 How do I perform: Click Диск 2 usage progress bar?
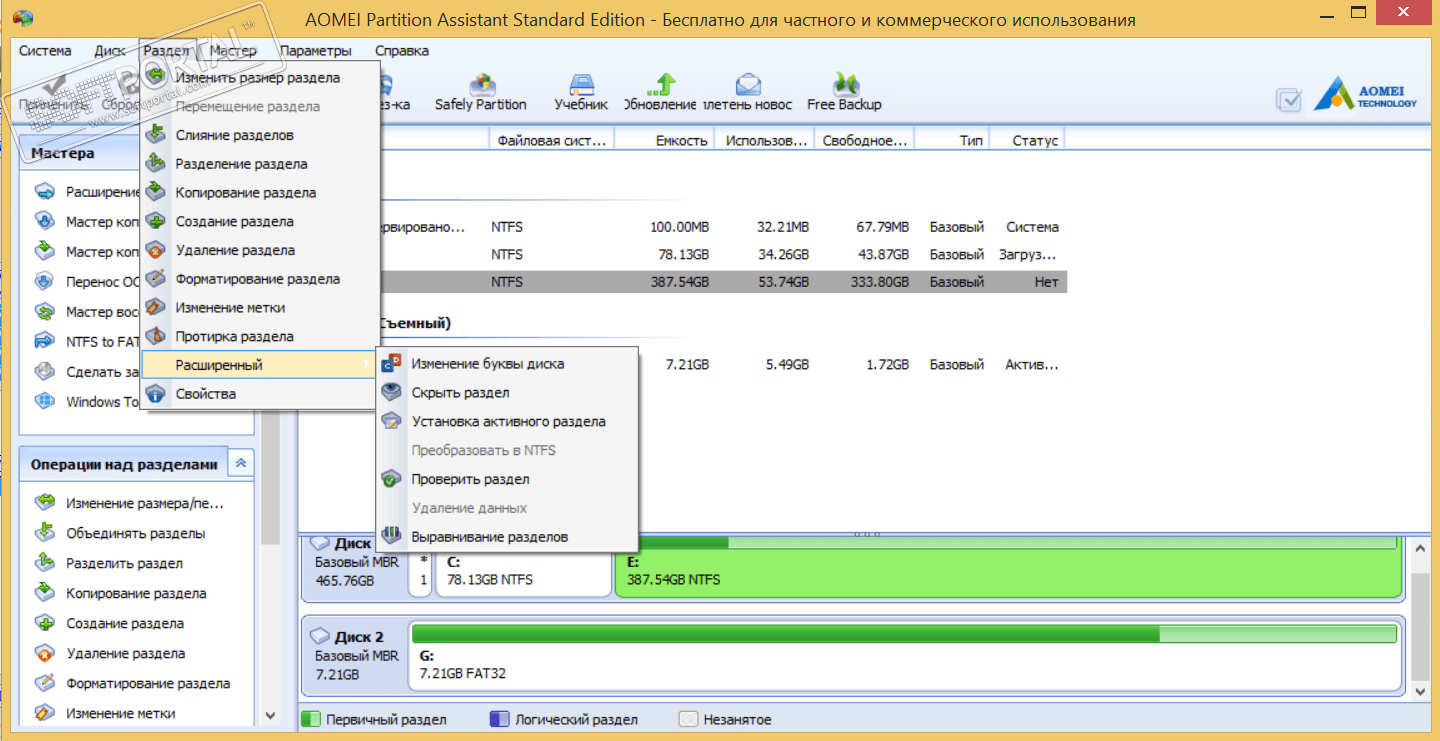904,634
